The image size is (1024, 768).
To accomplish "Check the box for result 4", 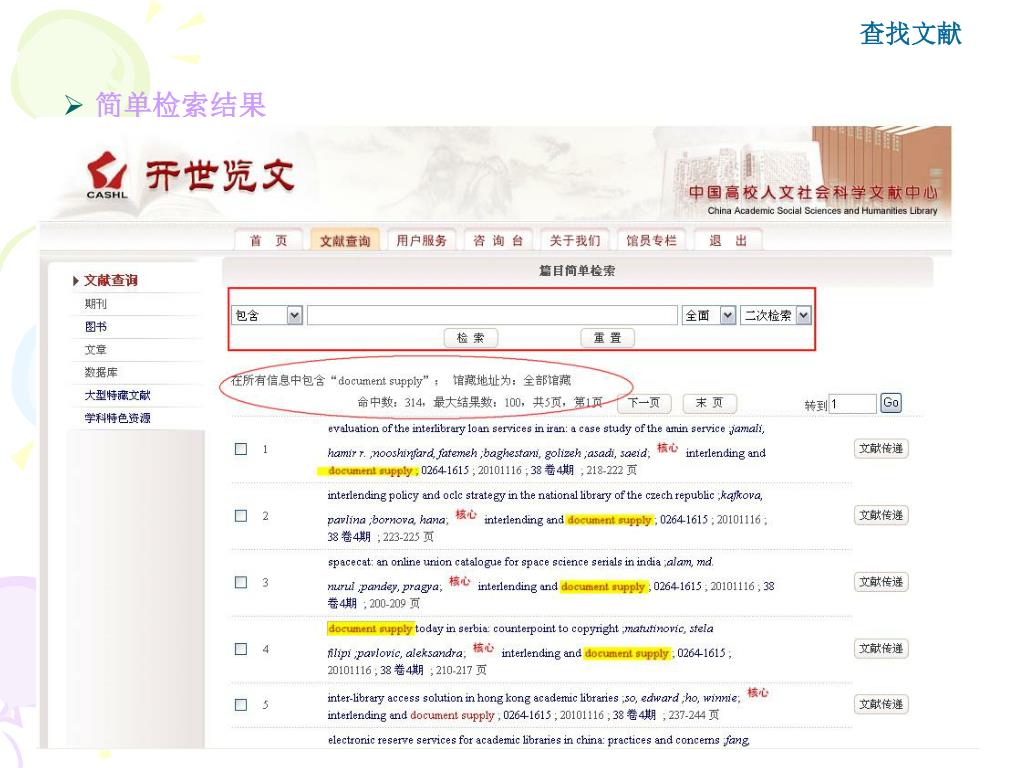I will click(241, 649).
